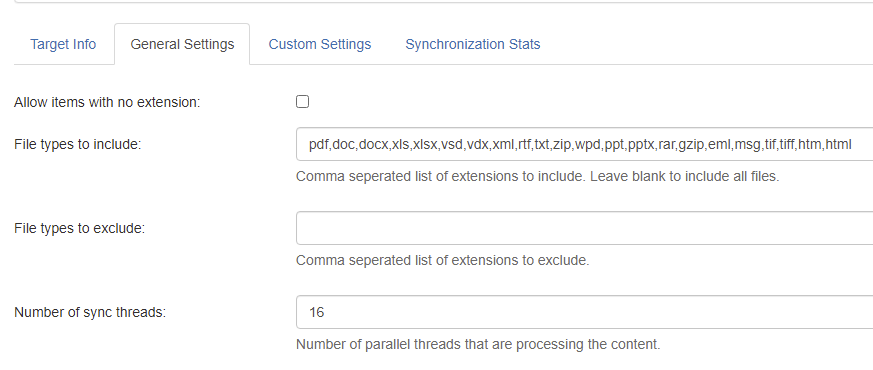Click the sync threads field showing 16
The height and width of the screenshot is (370, 873).
point(585,312)
